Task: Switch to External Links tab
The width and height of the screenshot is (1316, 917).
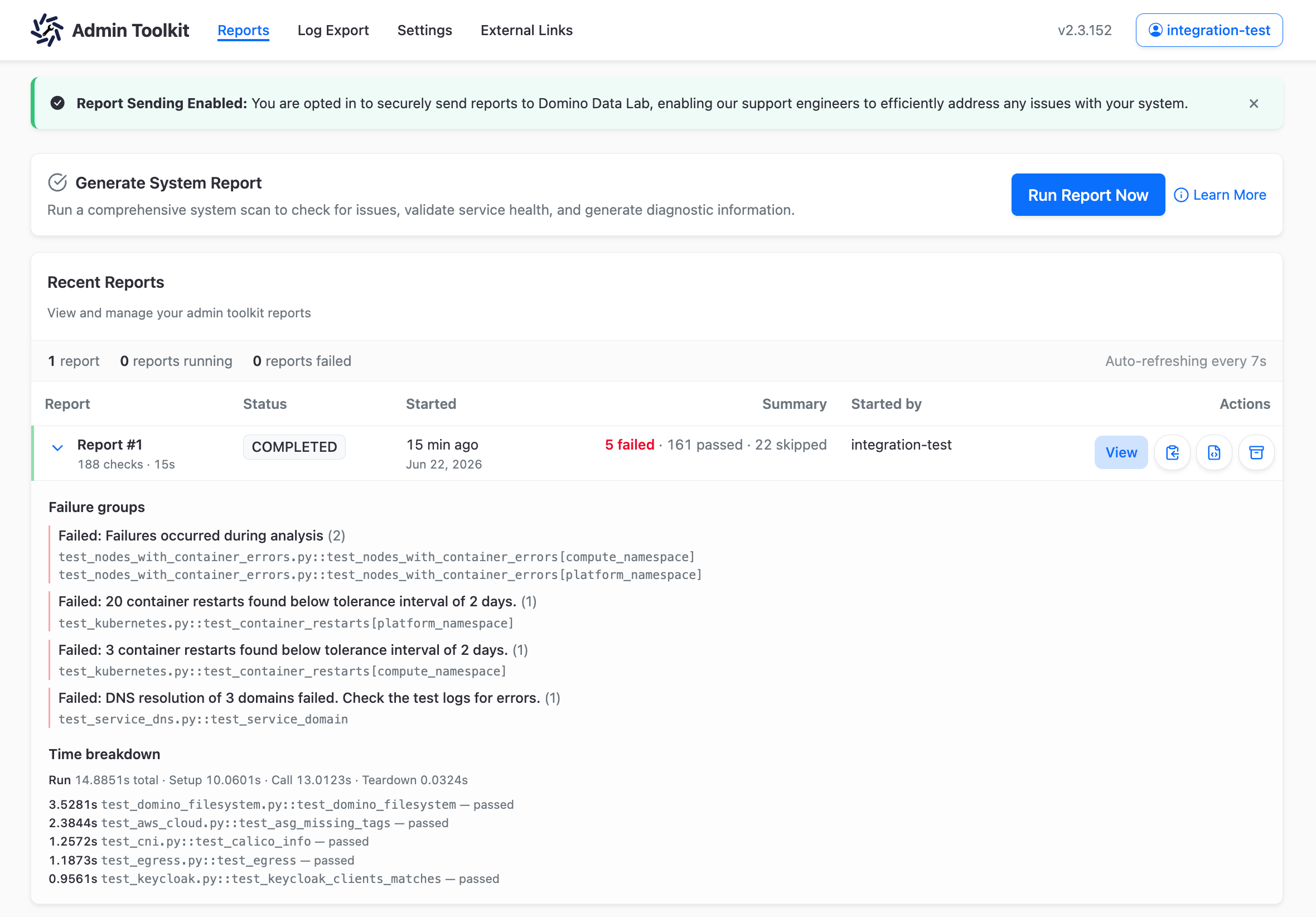Action: coord(526,30)
